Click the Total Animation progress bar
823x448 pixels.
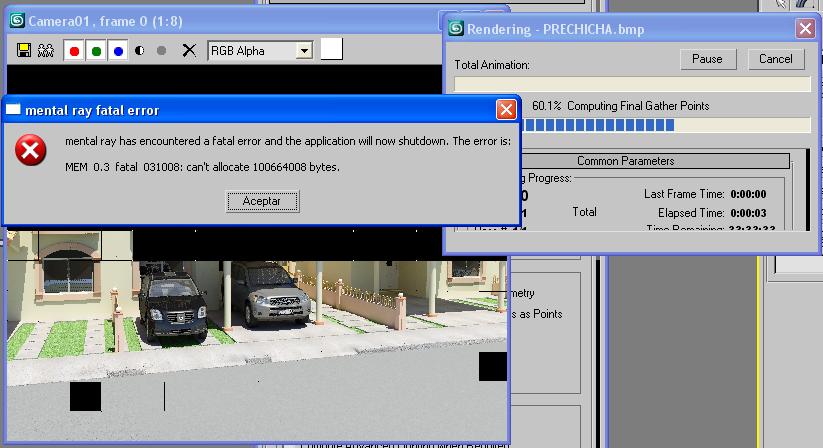(632, 84)
